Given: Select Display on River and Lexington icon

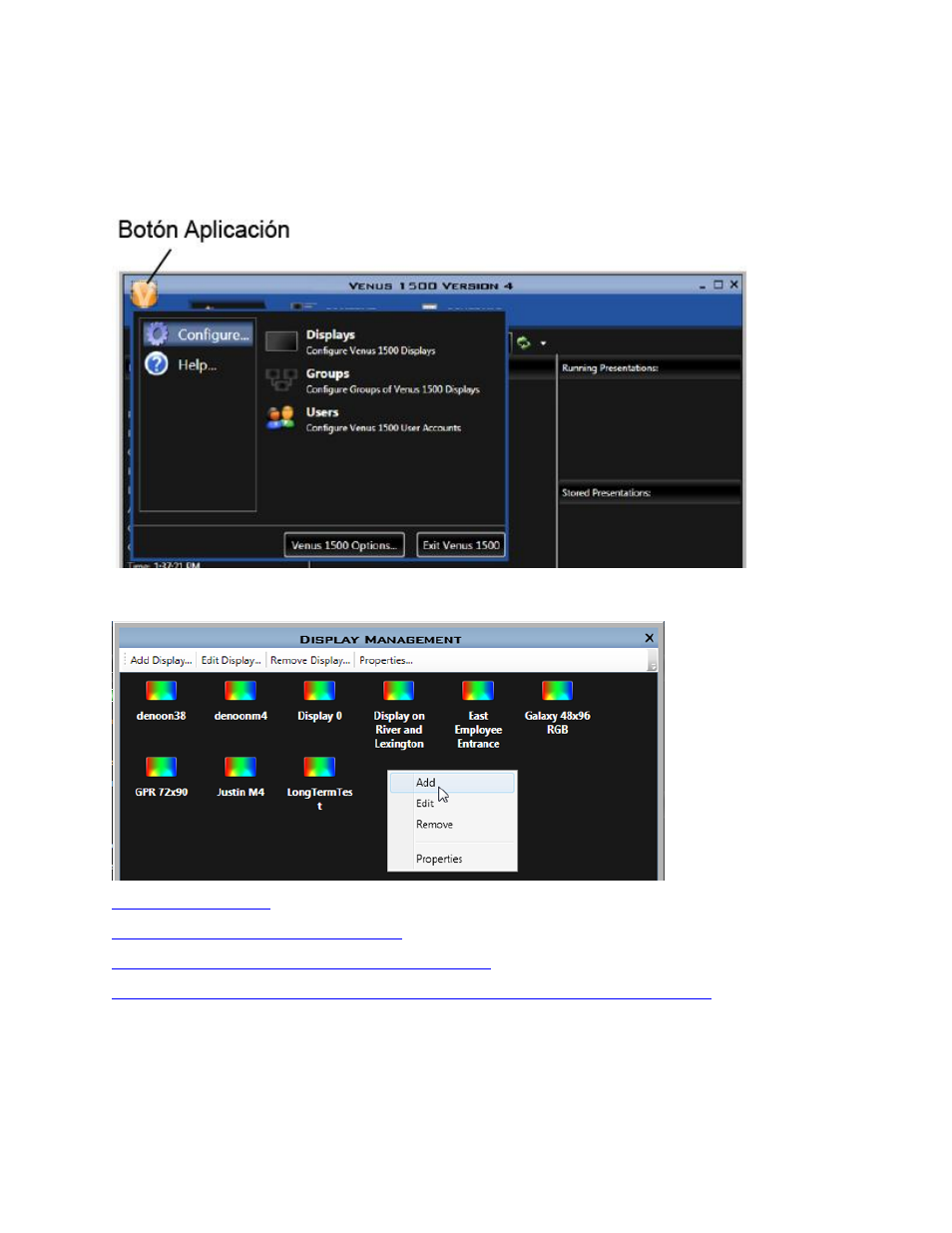Looking at the screenshot, I should 398,690.
